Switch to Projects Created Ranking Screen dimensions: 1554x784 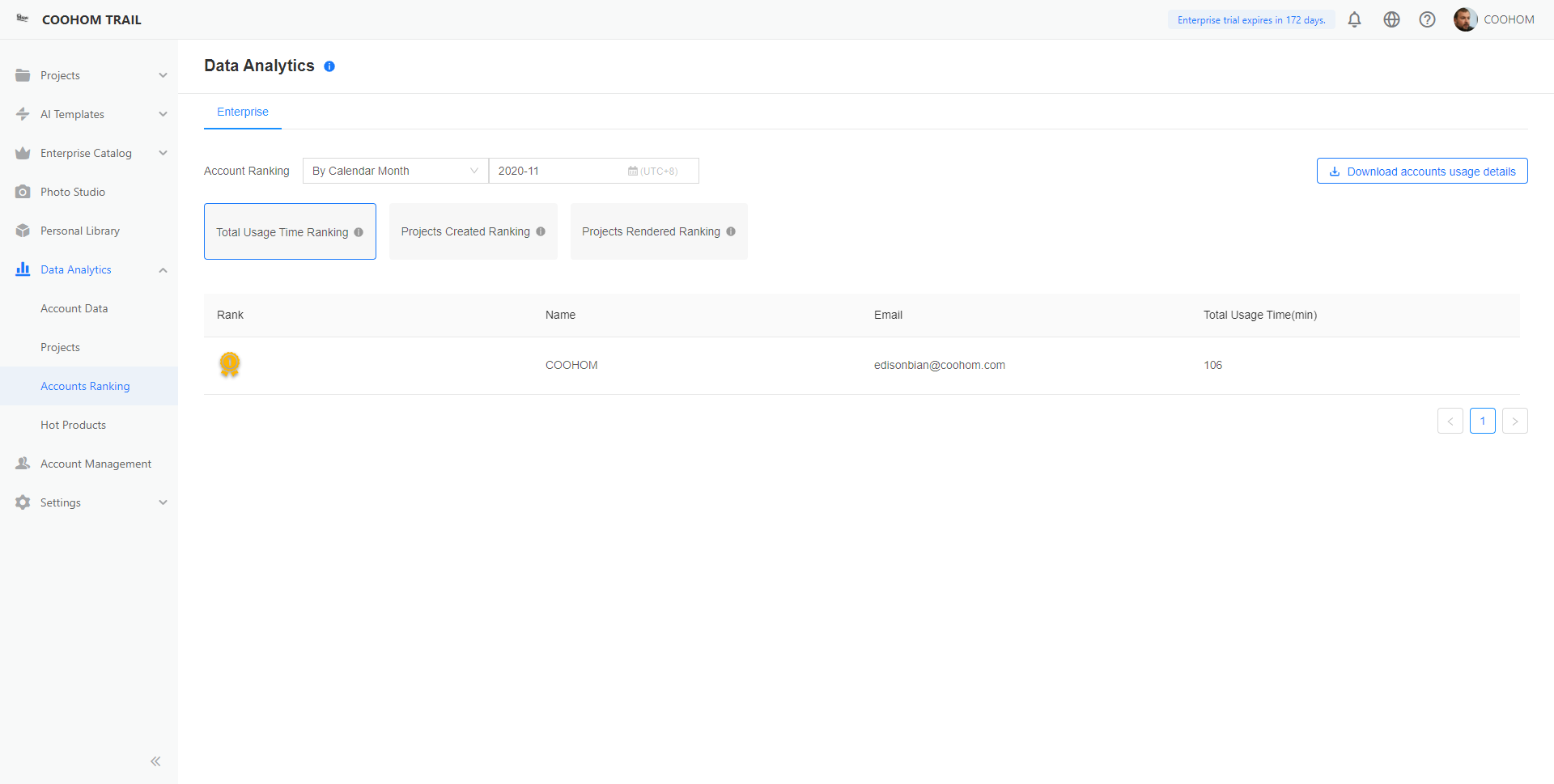pos(465,231)
